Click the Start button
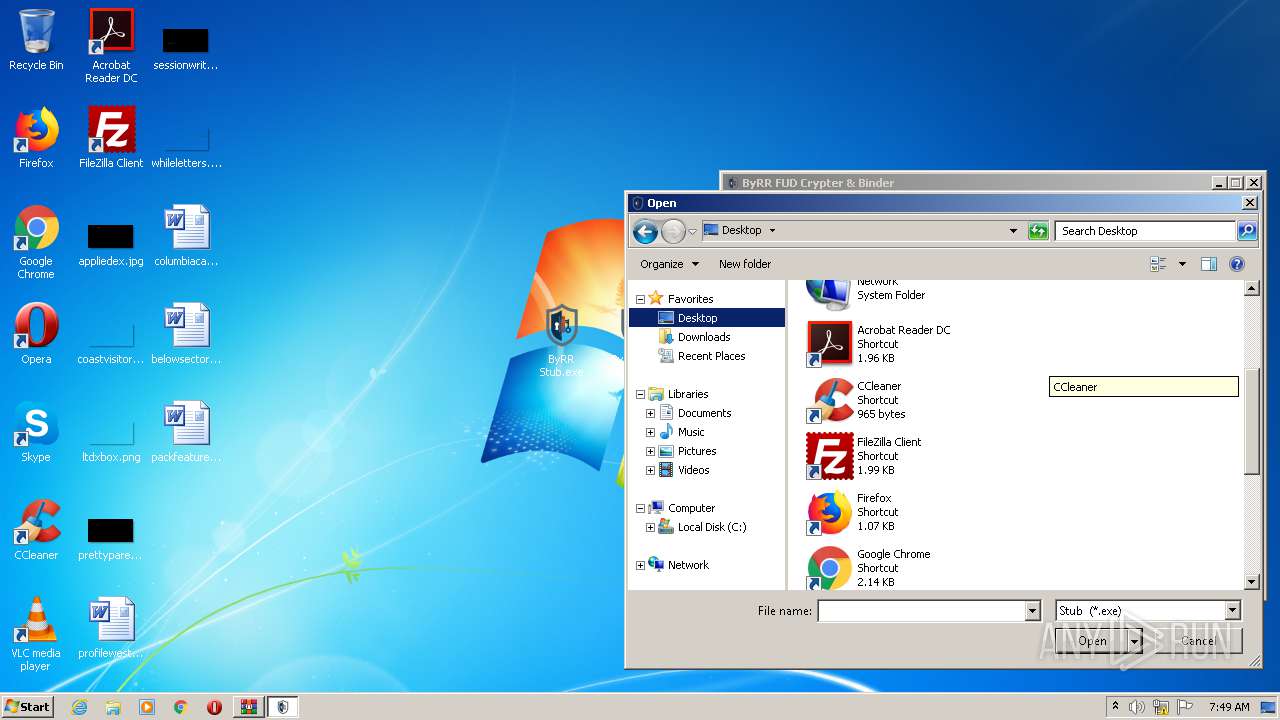The height and width of the screenshot is (720, 1280). [x=27, y=706]
